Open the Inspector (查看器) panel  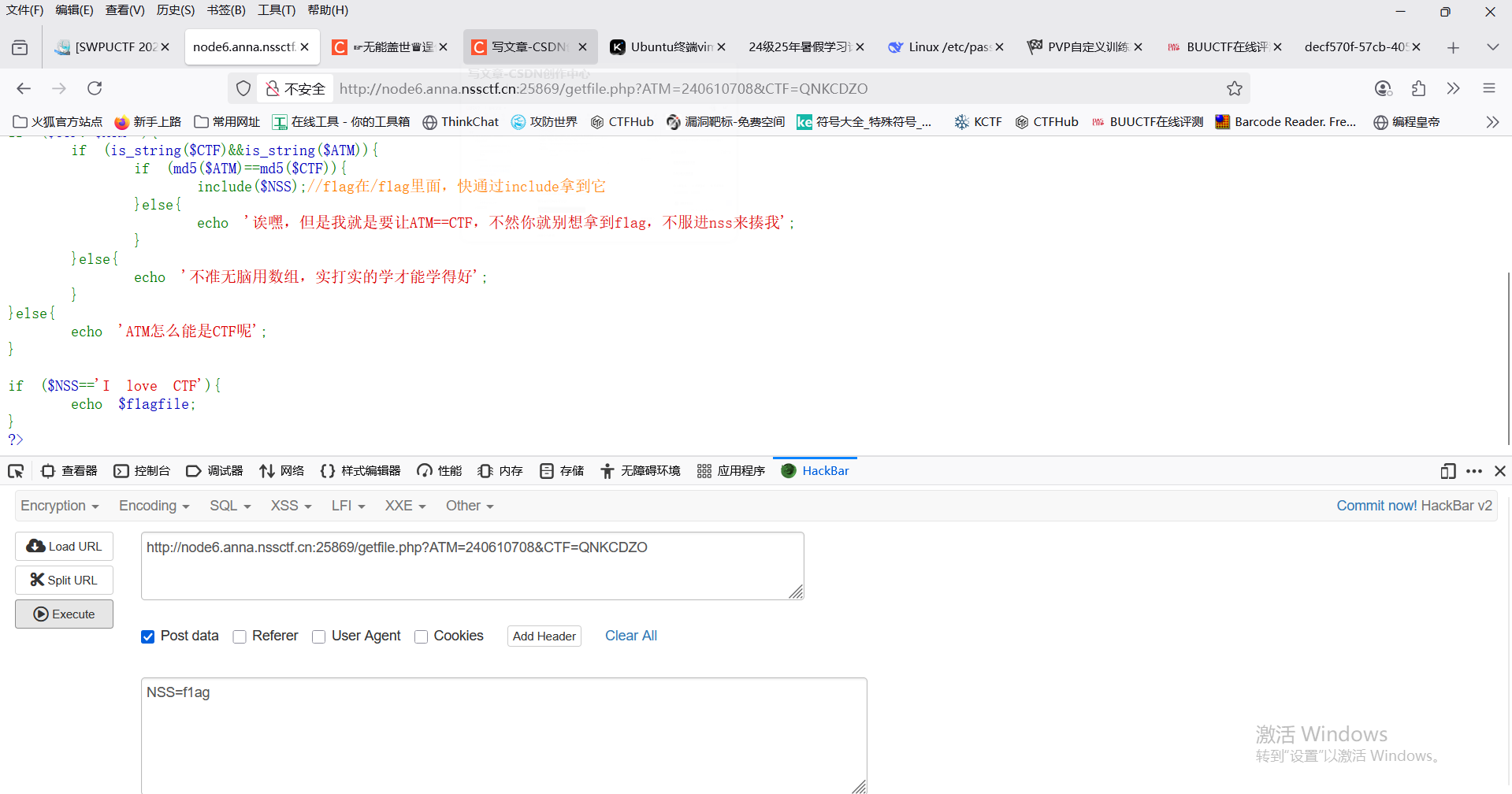(69, 471)
